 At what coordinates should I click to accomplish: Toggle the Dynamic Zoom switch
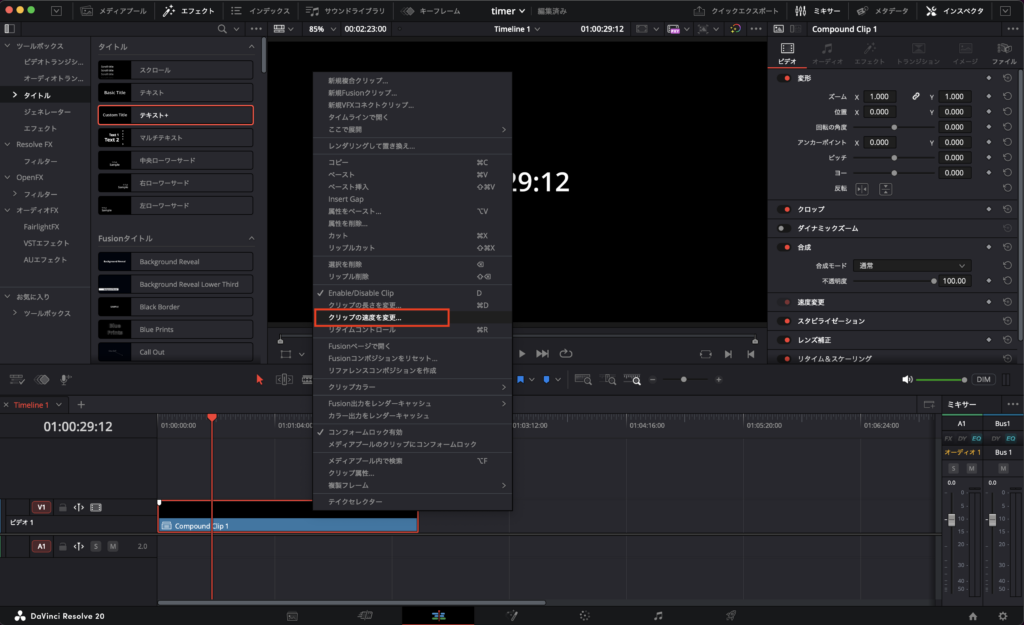pos(785,228)
